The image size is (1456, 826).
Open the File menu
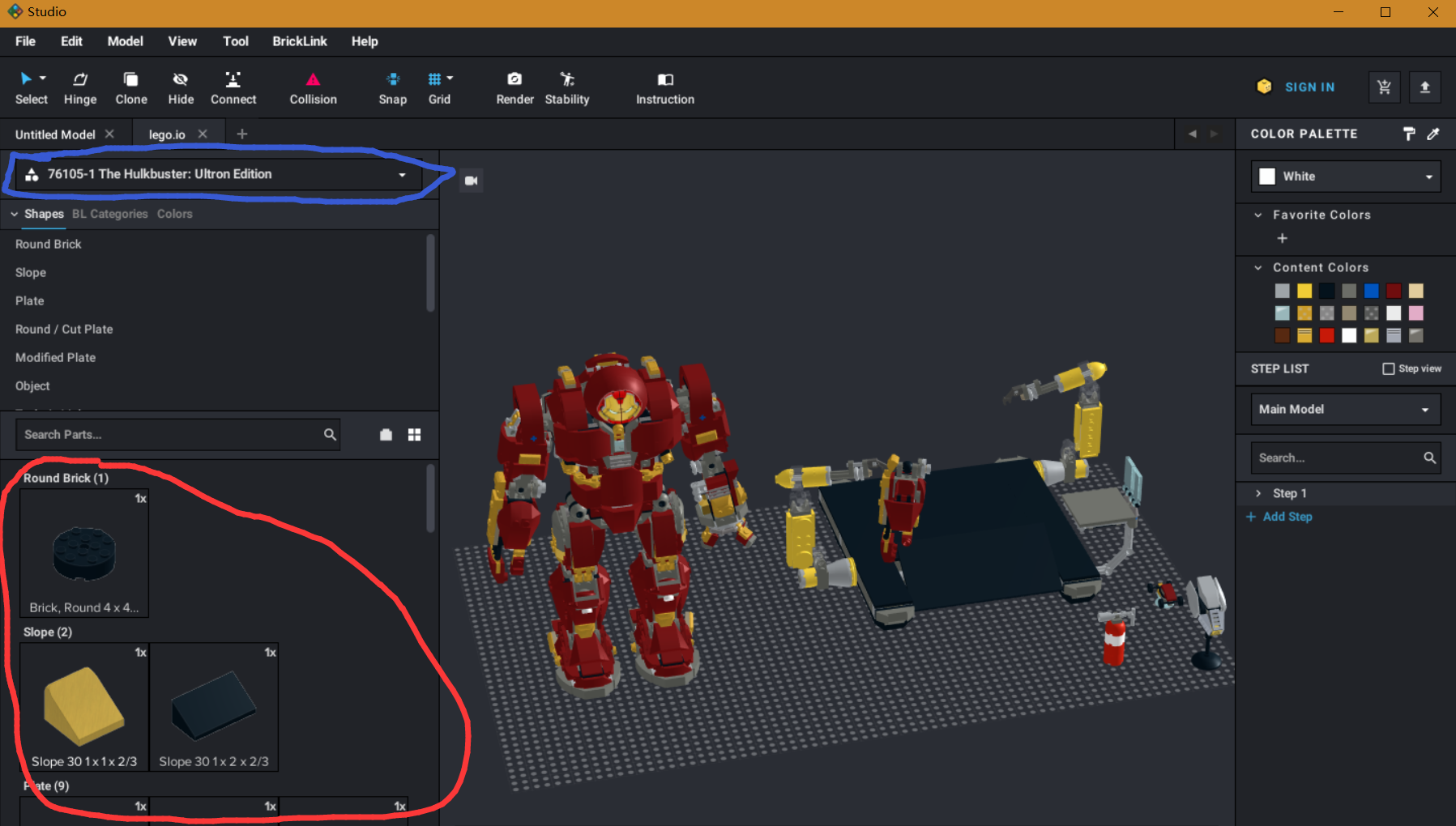pyautogui.click(x=25, y=41)
